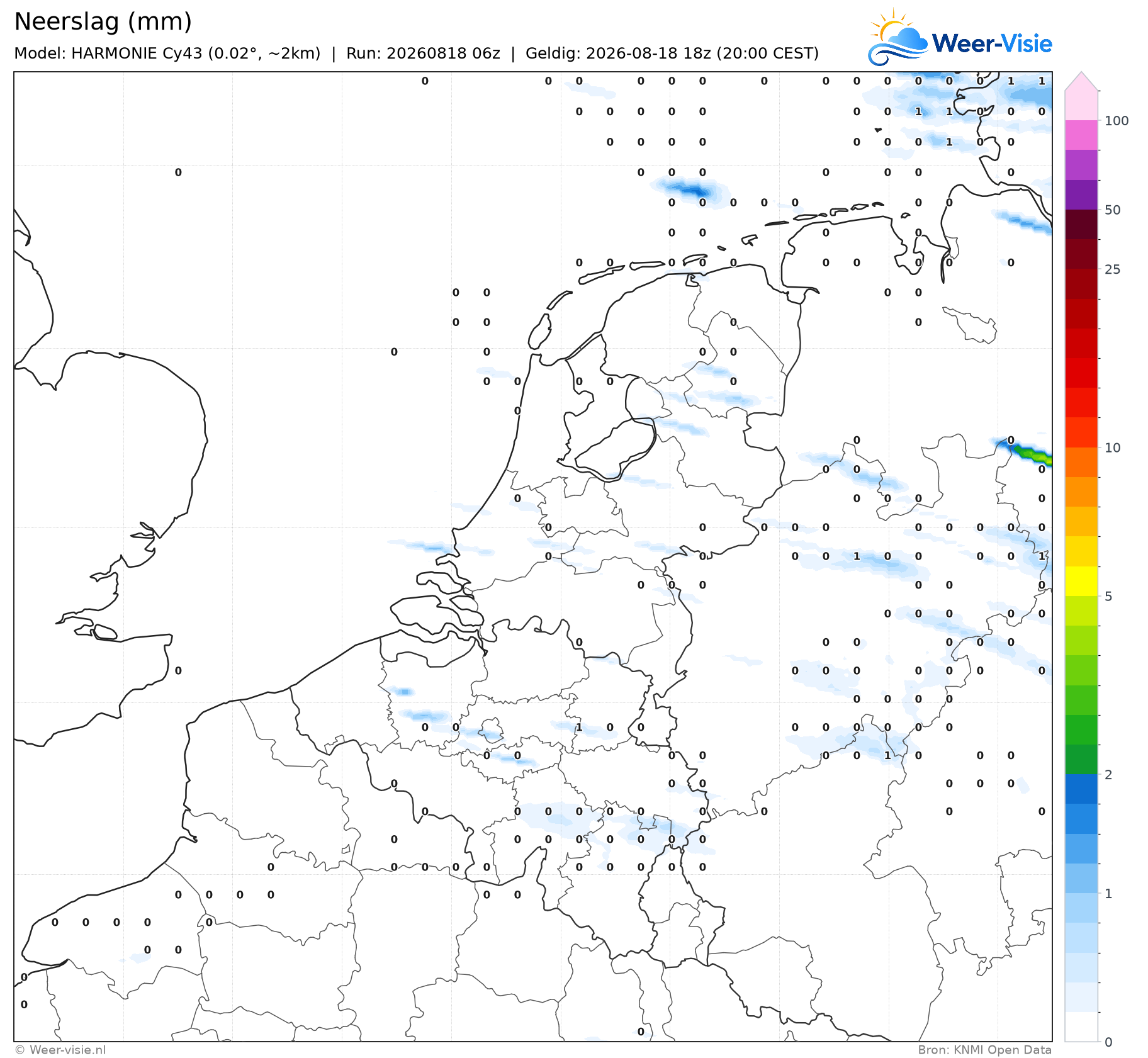Select the yellow swatch next to 5

(x=1081, y=581)
